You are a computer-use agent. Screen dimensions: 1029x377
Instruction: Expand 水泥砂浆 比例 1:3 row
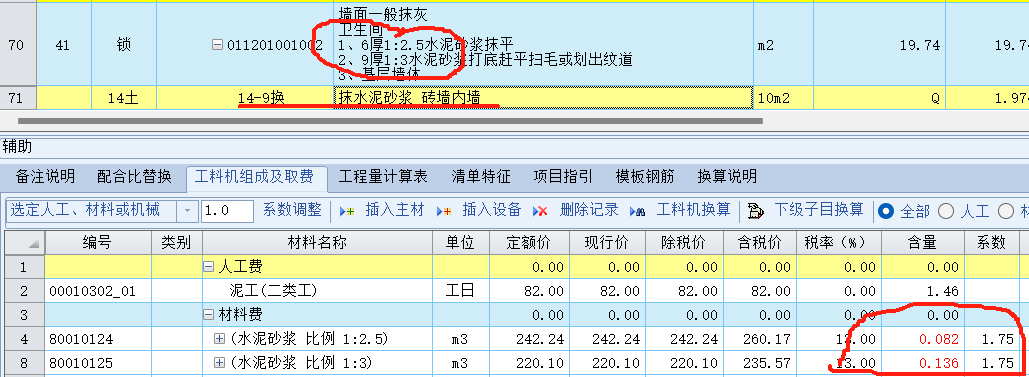point(219,363)
